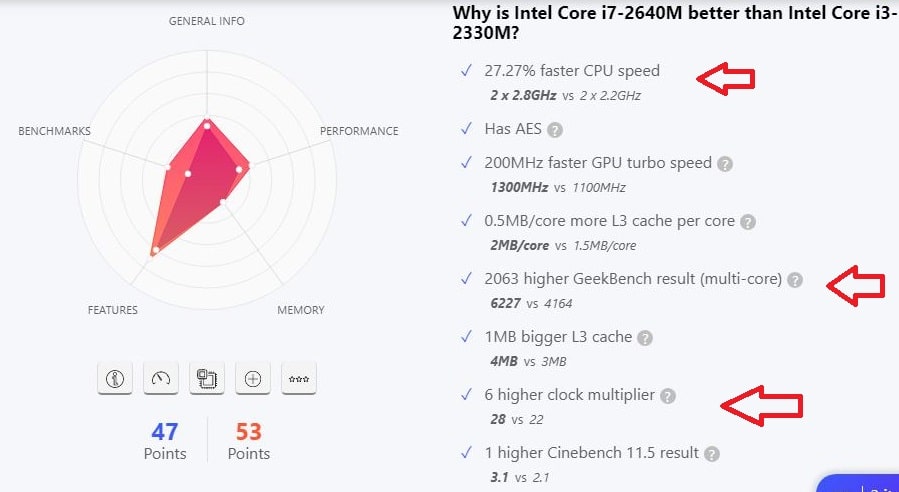Select the GENERAL INFO chart label

(x=207, y=21)
